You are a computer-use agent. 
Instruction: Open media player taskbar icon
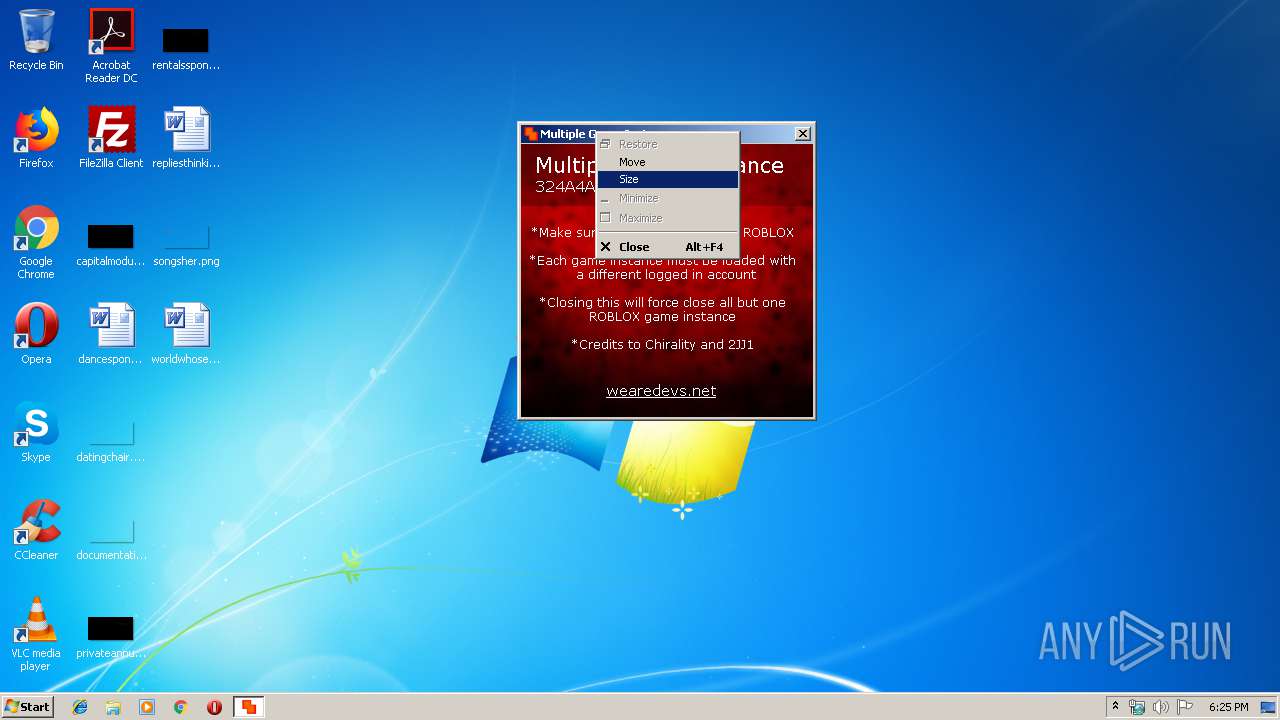click(x=147, y=707)
